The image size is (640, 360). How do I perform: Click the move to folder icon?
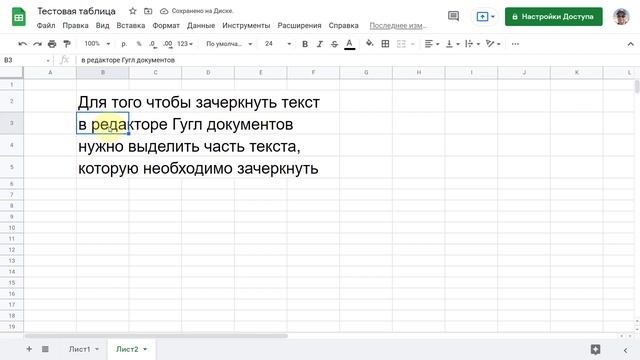pos(148,11)
